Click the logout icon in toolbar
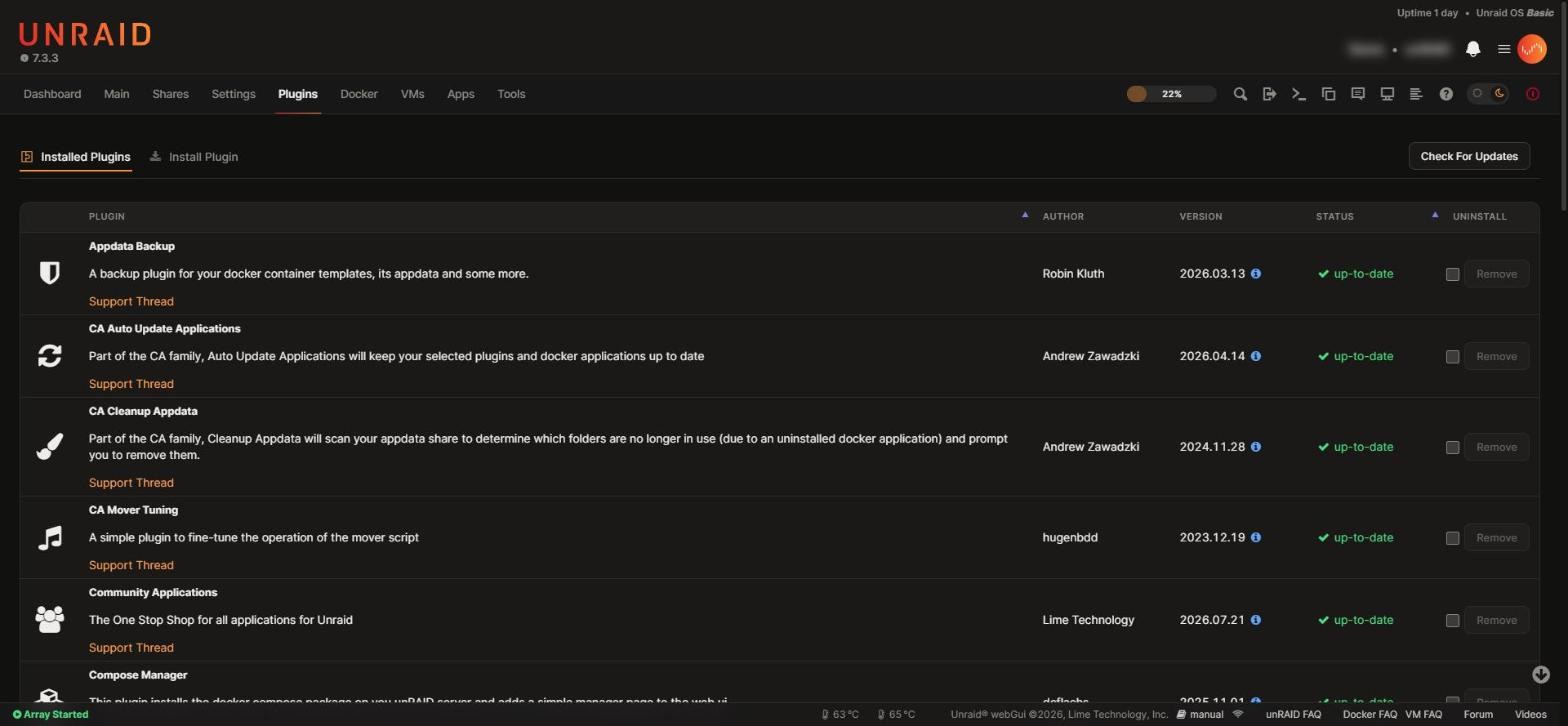This screenshot has height=726, width=1568. [1270, 94]
